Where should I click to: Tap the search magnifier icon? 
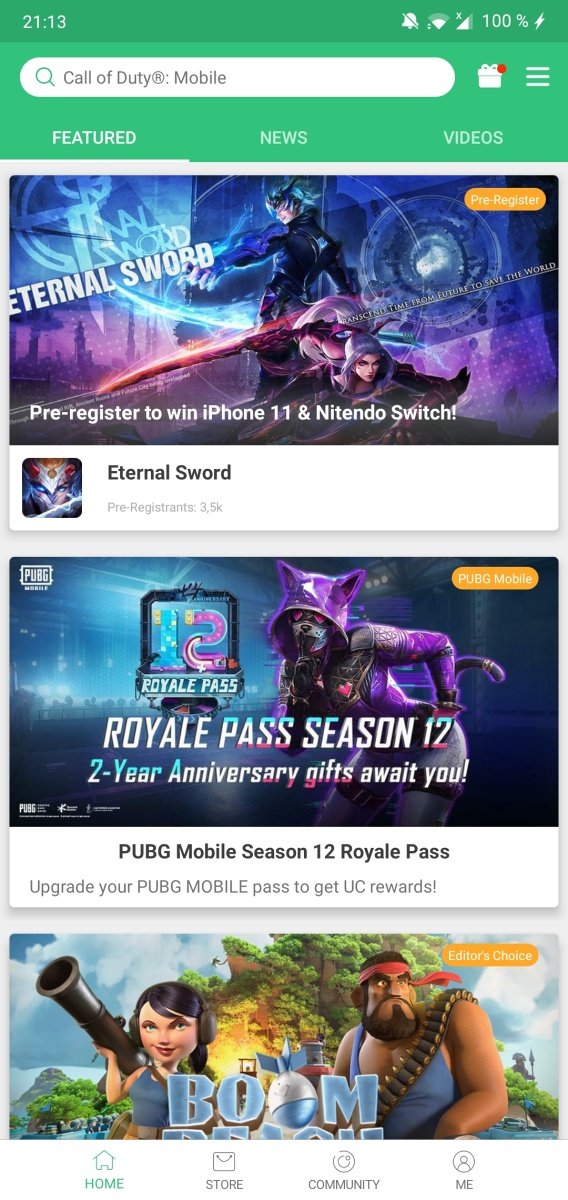[45, 77]
